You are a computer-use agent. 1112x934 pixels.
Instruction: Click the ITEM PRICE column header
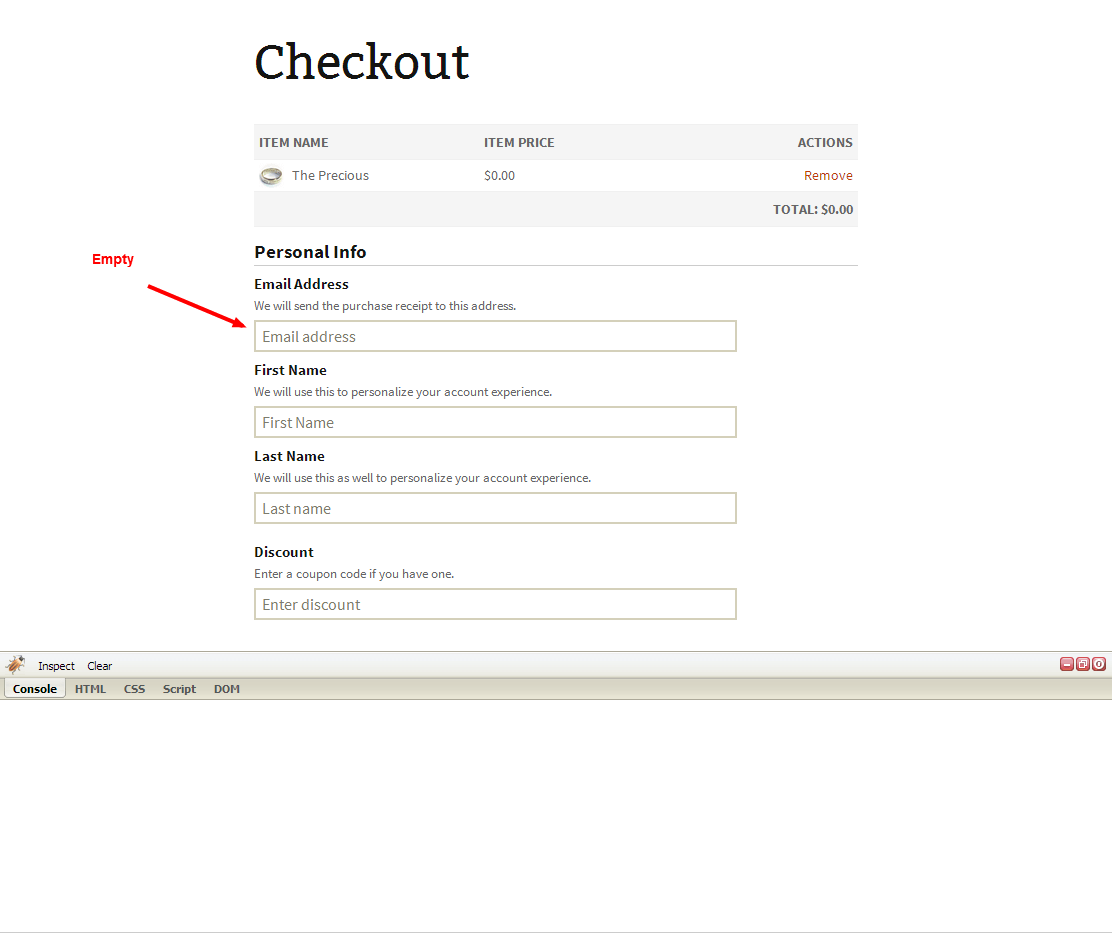pos(519,143)
